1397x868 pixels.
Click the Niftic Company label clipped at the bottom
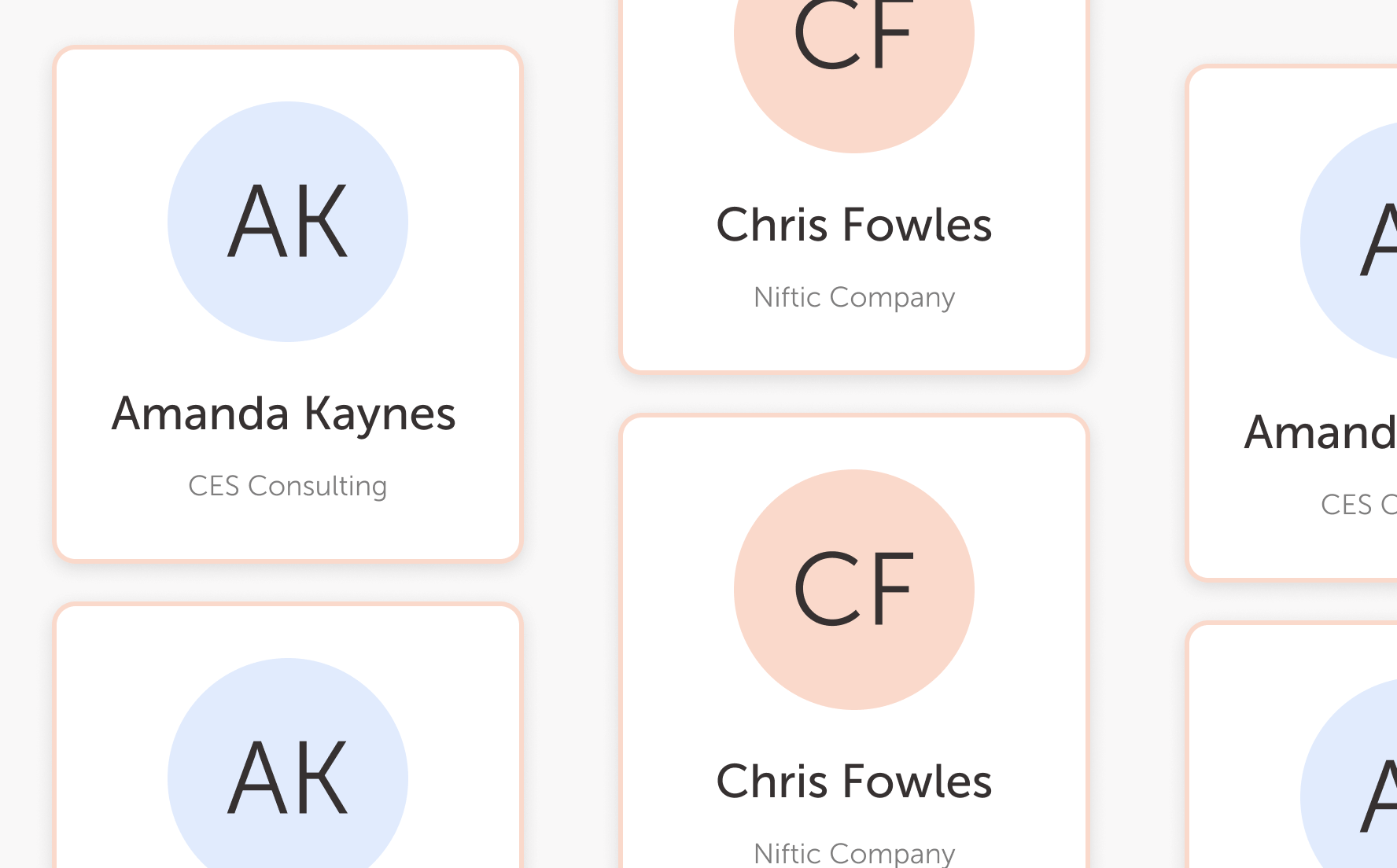[x=854, y=853]
